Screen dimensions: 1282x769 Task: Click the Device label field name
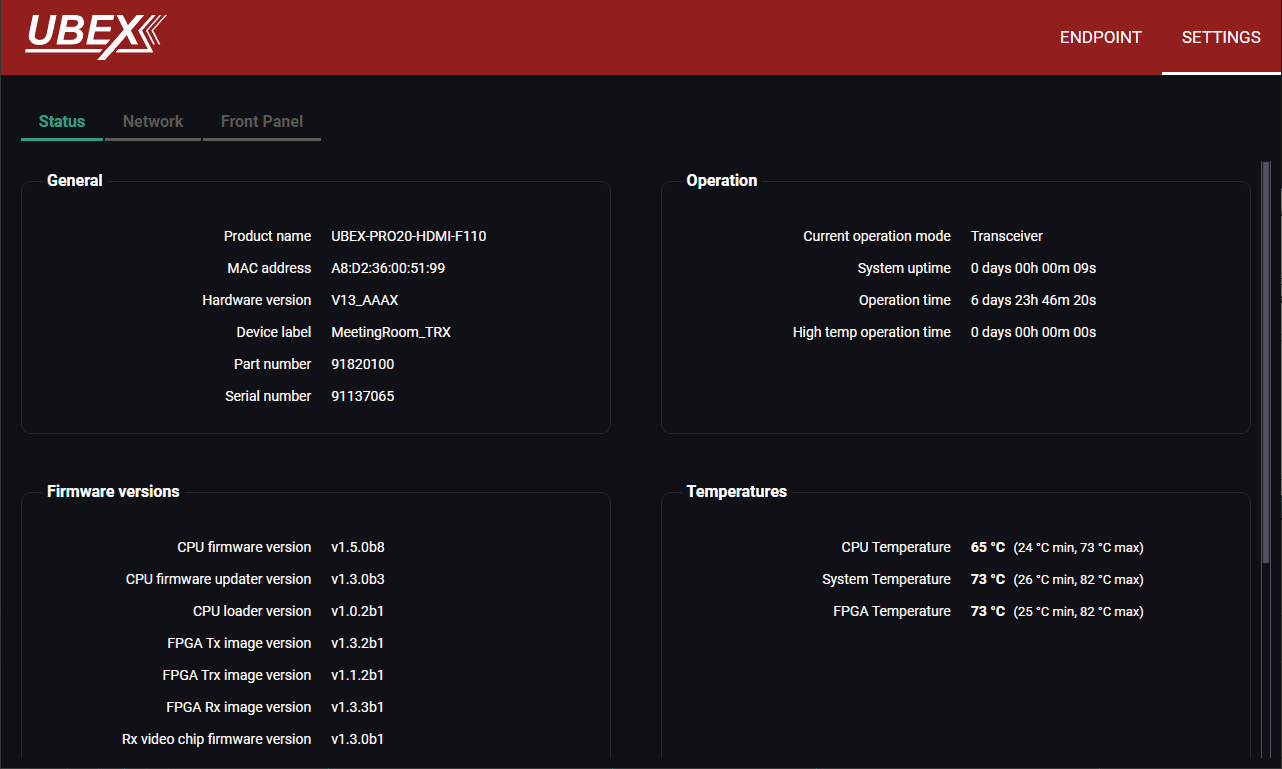(x=274, y=332)
